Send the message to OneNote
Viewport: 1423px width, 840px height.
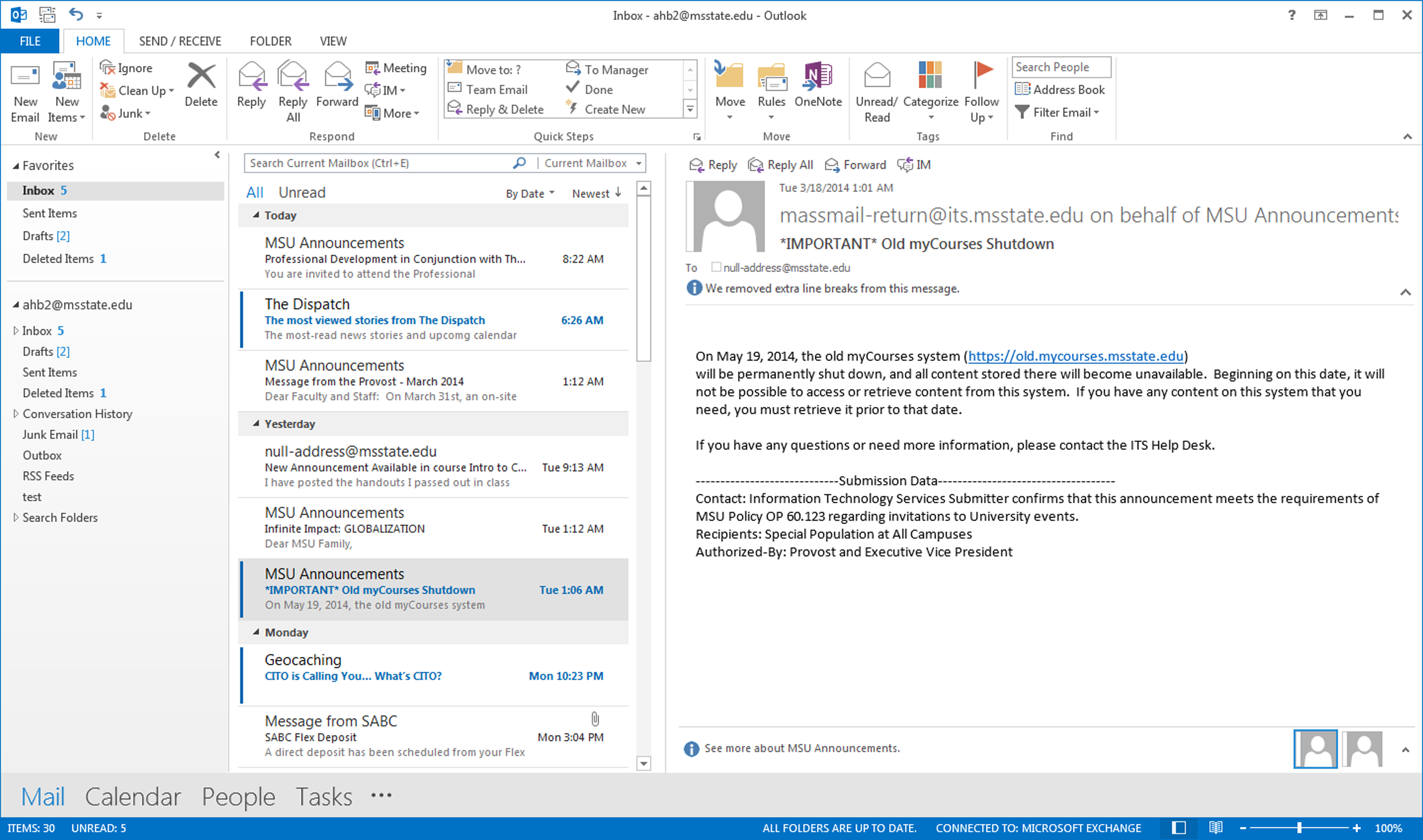click(818, 85)
